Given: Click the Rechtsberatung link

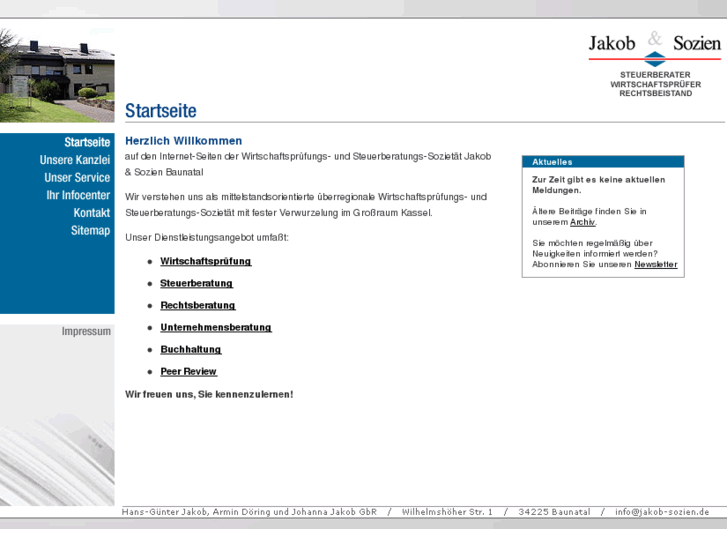Looking at the screenshot, I should click(198, 305).
